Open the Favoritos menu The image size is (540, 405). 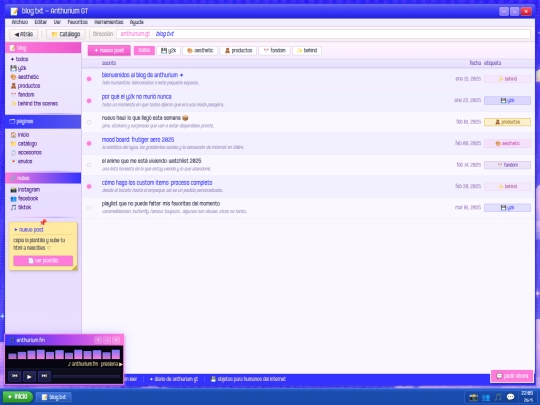tap(77, 22)
